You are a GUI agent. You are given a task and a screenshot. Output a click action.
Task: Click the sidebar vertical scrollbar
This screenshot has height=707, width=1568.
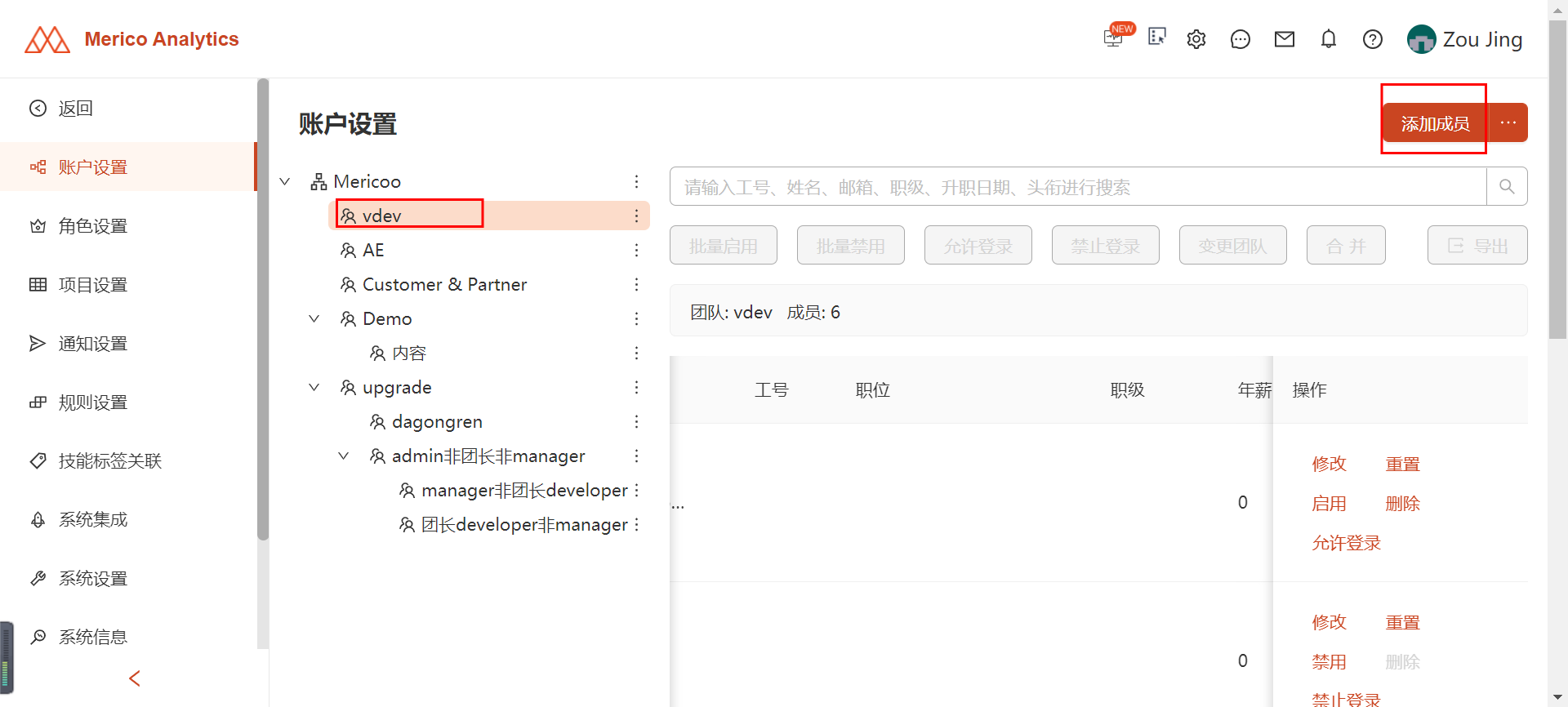(263, 310)
